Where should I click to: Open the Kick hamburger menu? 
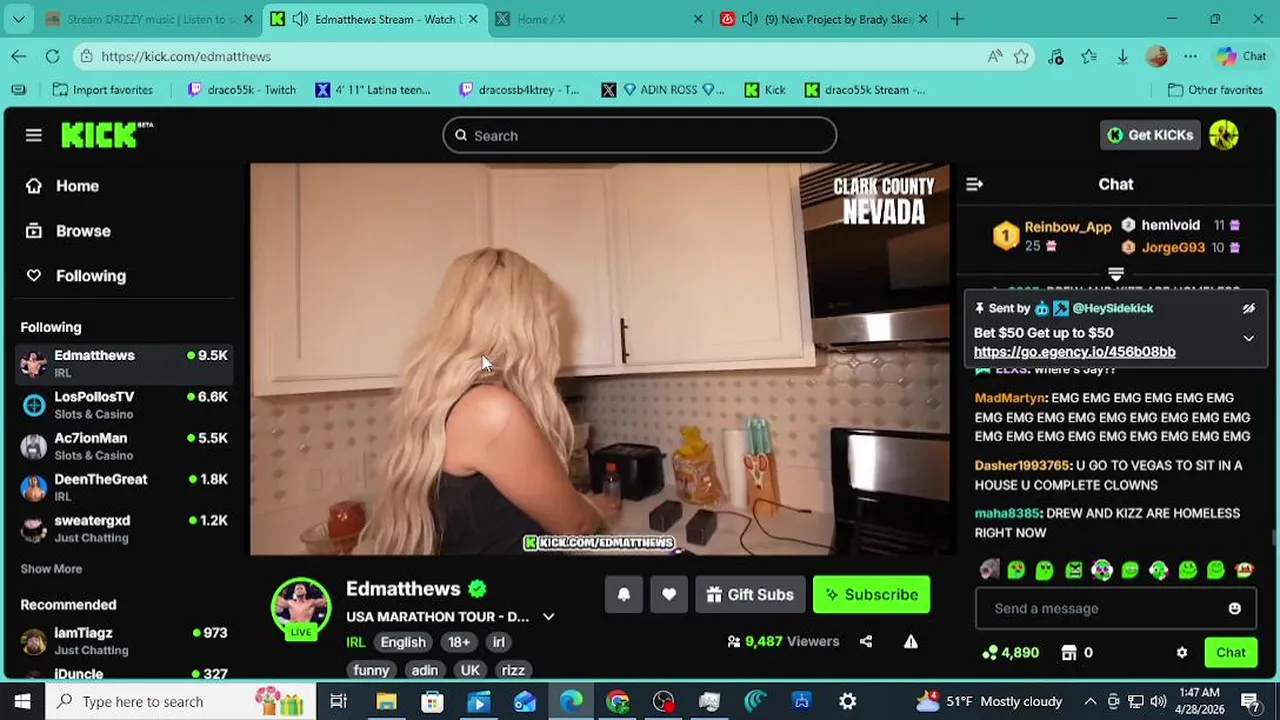pos(34,135)
